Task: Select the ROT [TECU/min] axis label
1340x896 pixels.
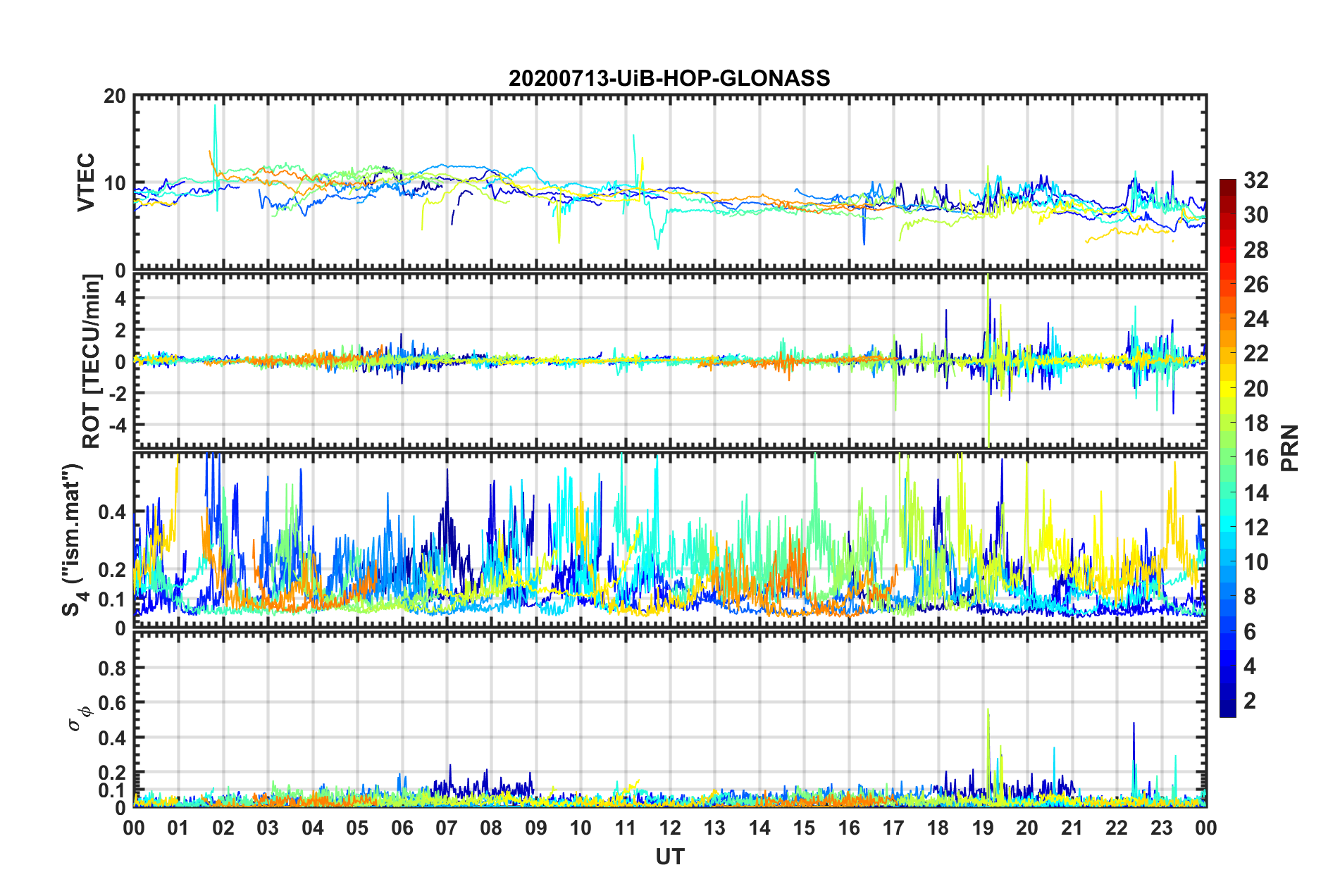Action: point(92,361)
